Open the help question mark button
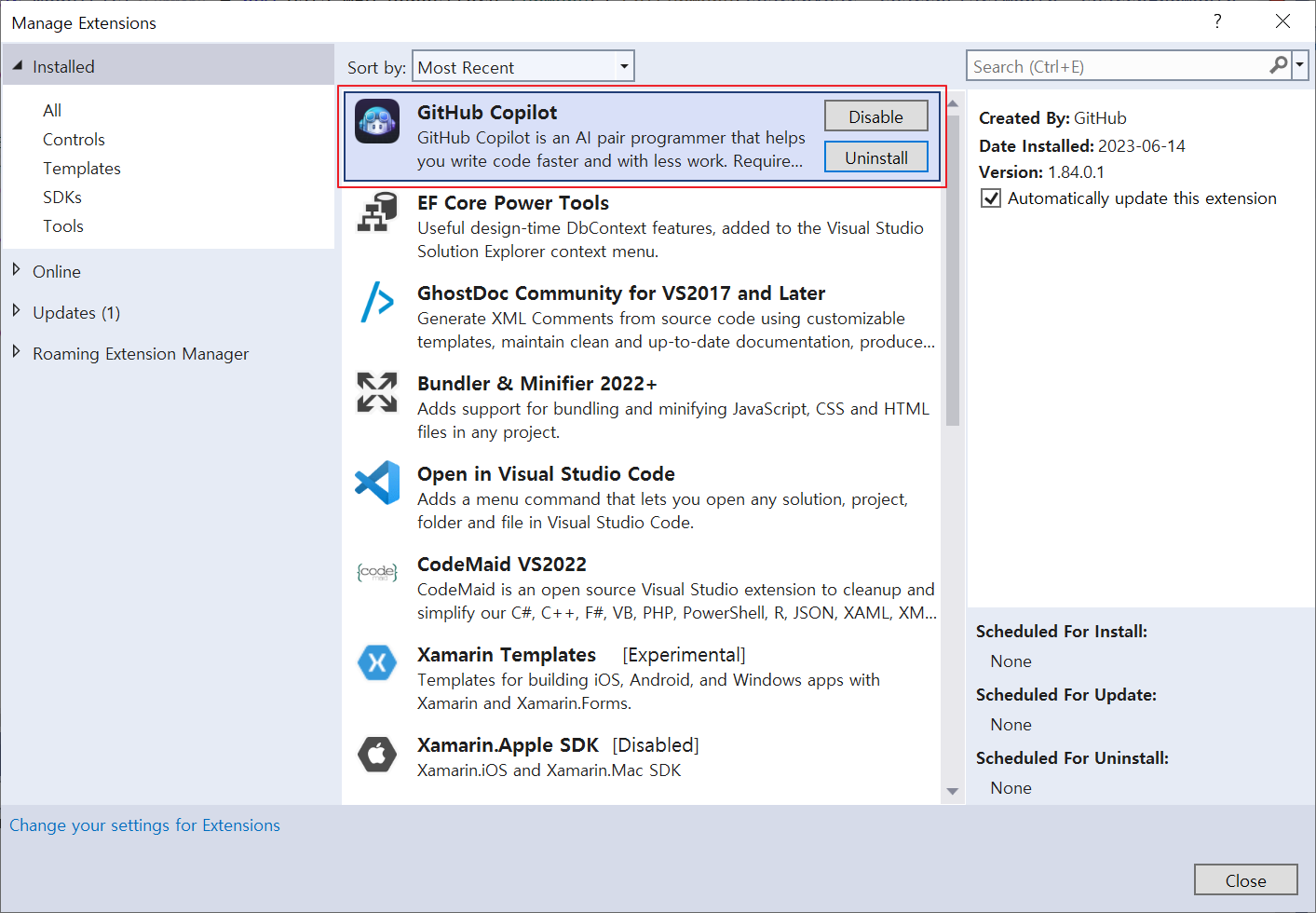This screenshot has height=913, width=1316. click(1217, 21)
